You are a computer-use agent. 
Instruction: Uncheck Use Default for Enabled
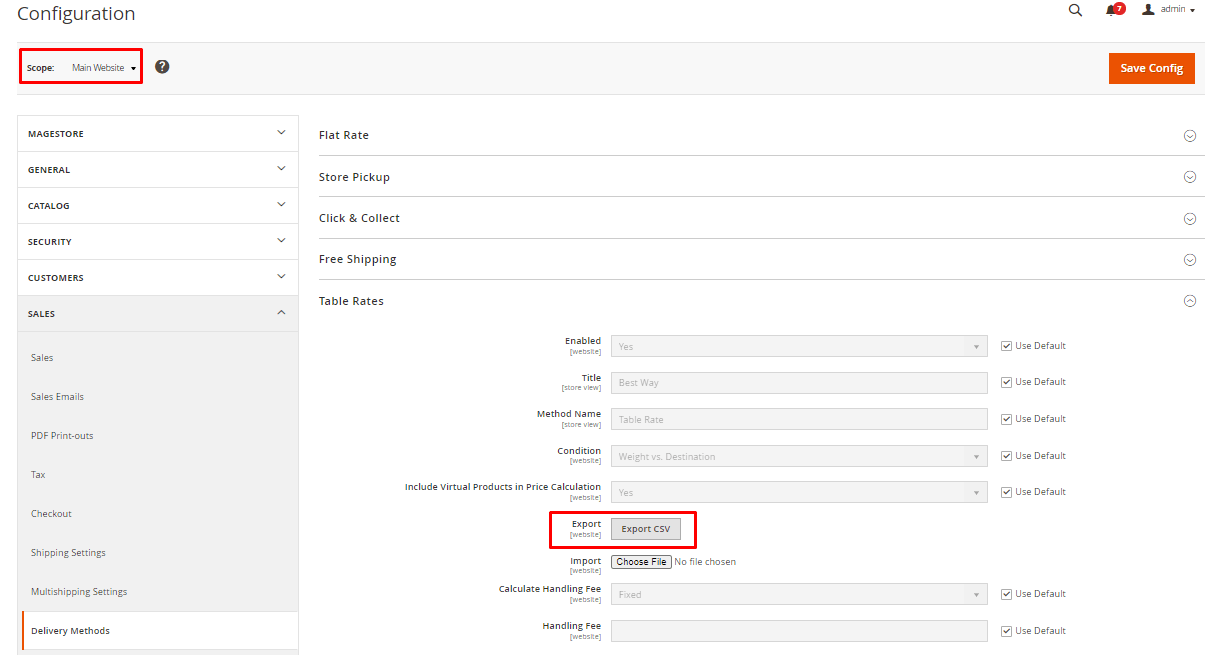click(x=1007, y=345)
